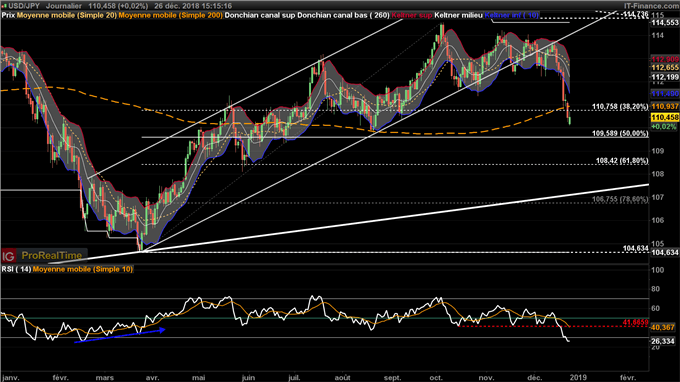Click Moyenne mobile (Simple 10) label in RSI panel

[83, 269]
